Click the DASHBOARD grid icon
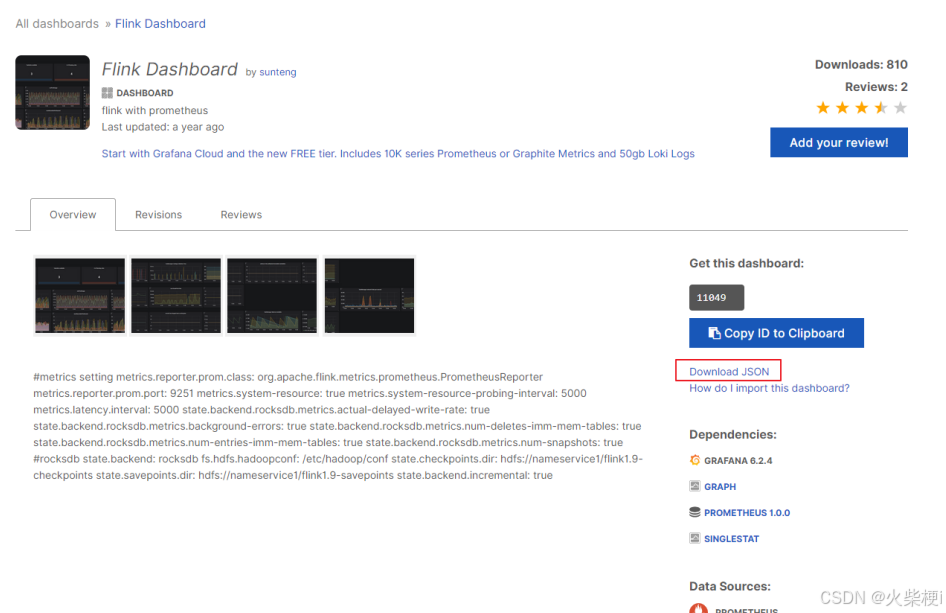The width and height of the screenshot is (946, 613). tap(107, 93)
